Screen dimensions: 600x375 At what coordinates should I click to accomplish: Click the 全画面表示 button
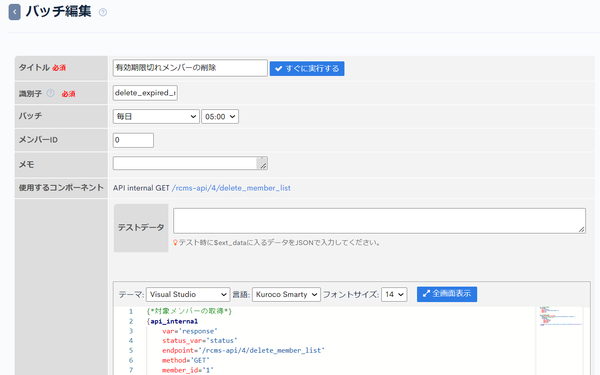pyautogui.click(x=447, y=294)
